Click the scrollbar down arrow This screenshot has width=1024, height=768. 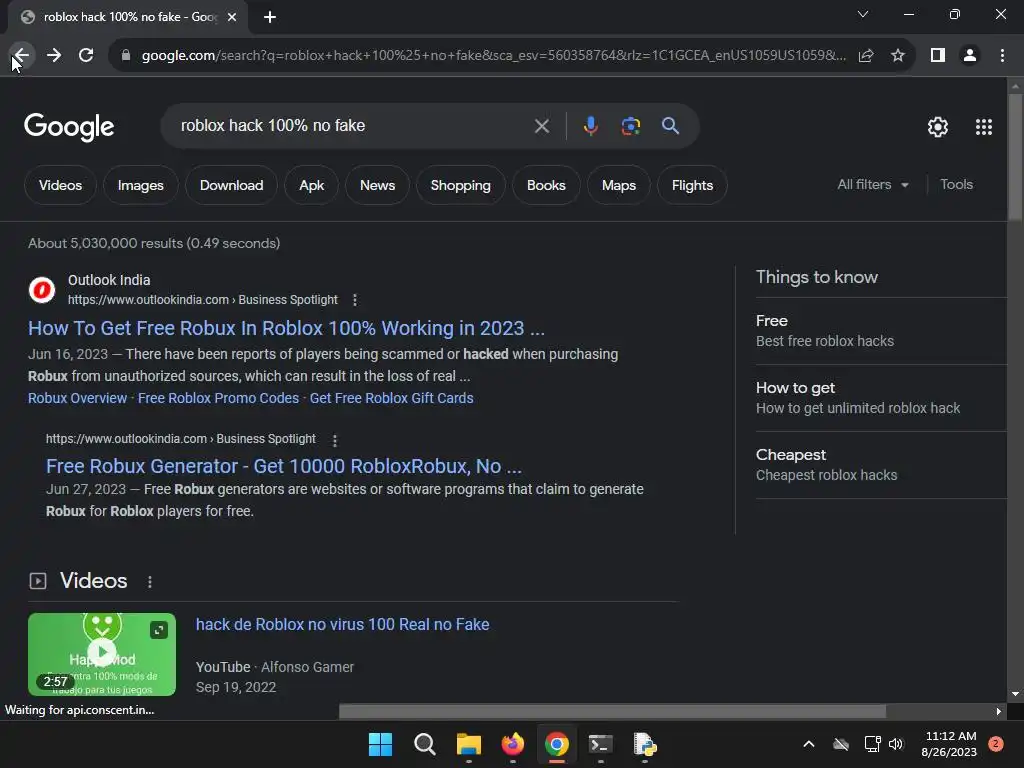pyautogui.click(x=1015, y=694)
